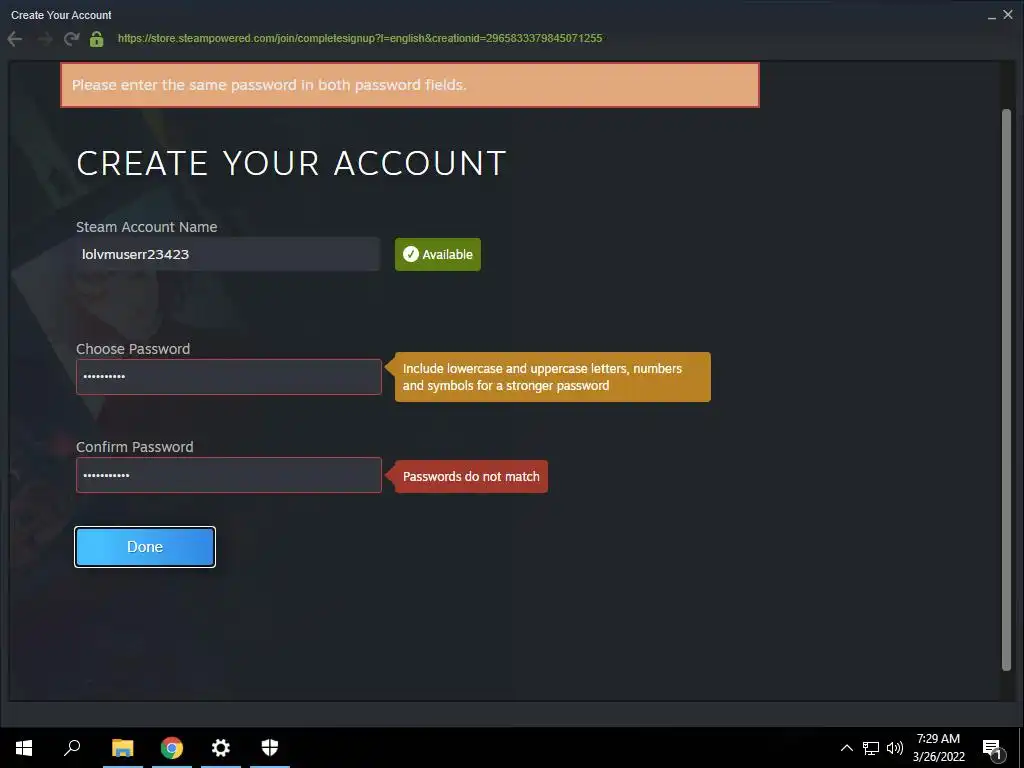Click the Available status badge
The width and height of the screenshot is (1024, 768).
(x=438, y=254)
